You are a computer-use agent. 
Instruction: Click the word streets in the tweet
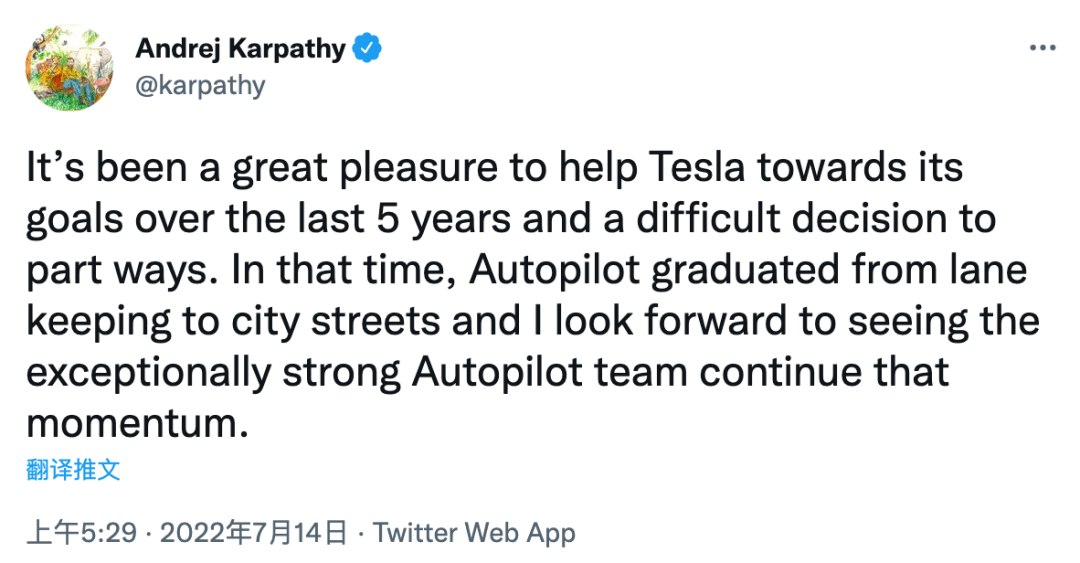click(376, 322)
